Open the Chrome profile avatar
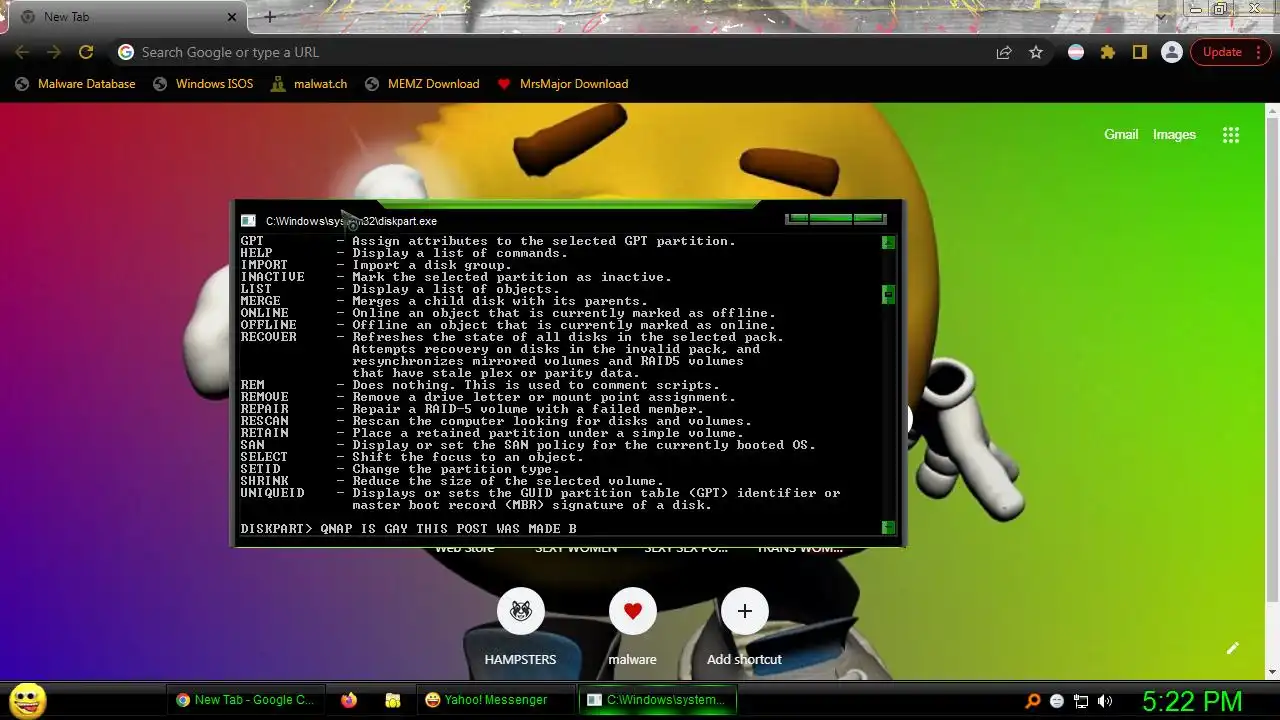1280x720 pixels. [1171, 52]
